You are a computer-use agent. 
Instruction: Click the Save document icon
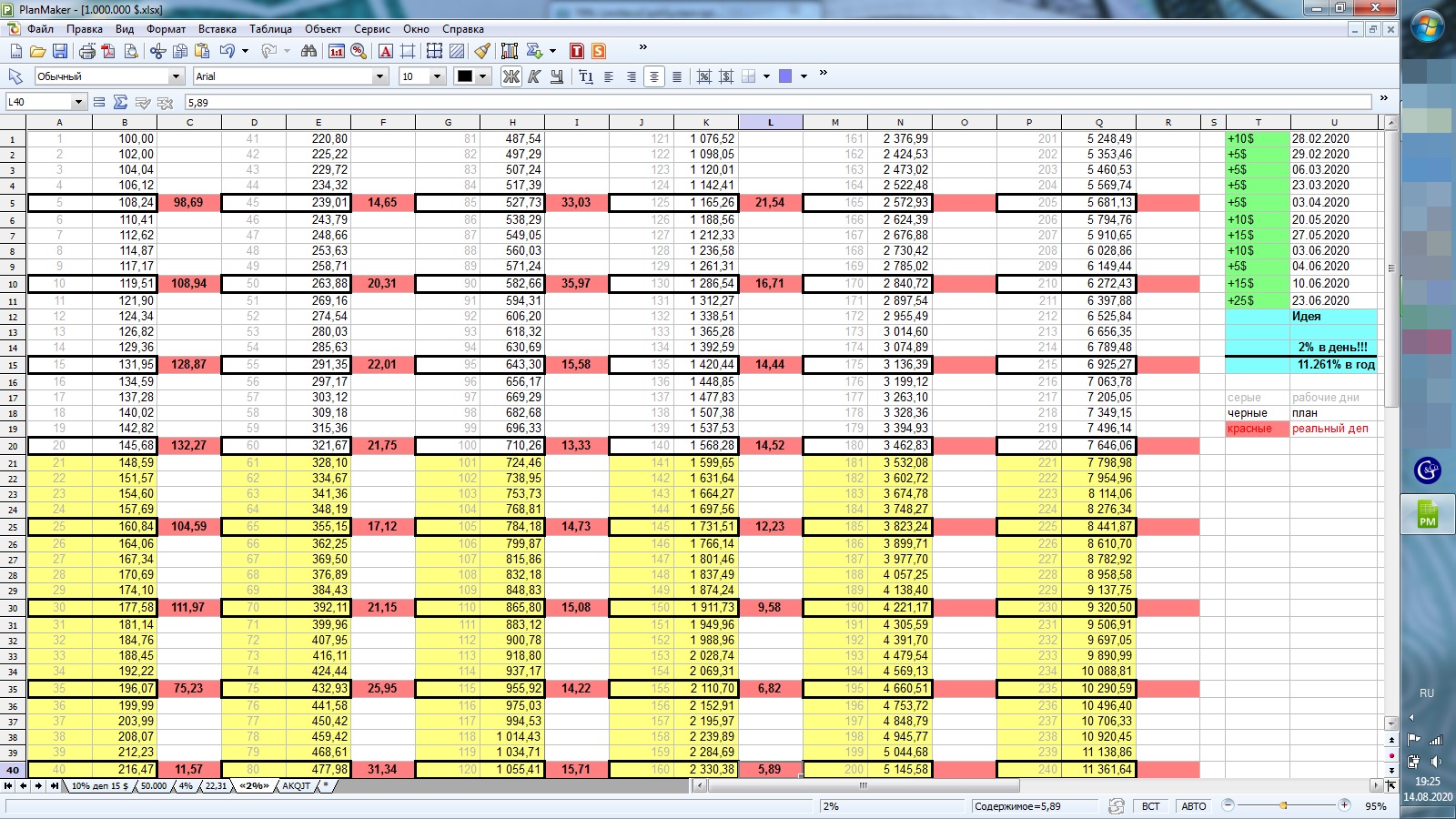(x=60, y=51)
